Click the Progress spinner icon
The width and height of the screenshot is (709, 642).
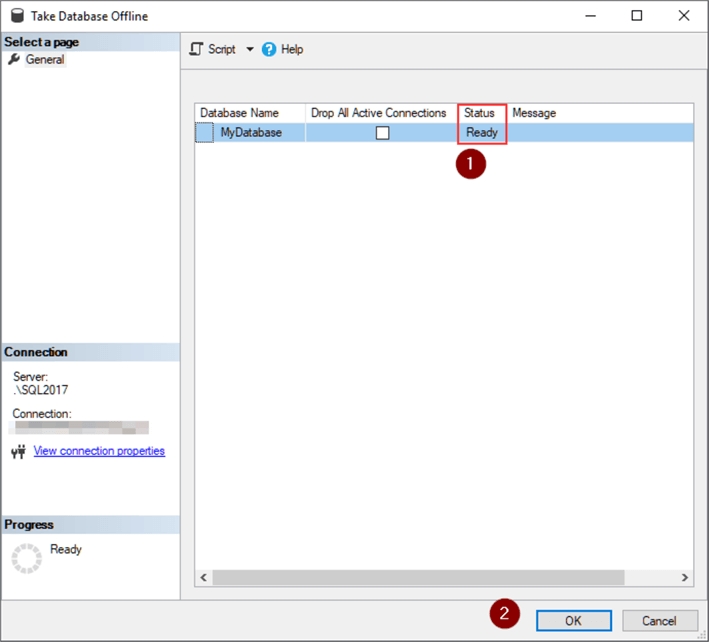27,558
